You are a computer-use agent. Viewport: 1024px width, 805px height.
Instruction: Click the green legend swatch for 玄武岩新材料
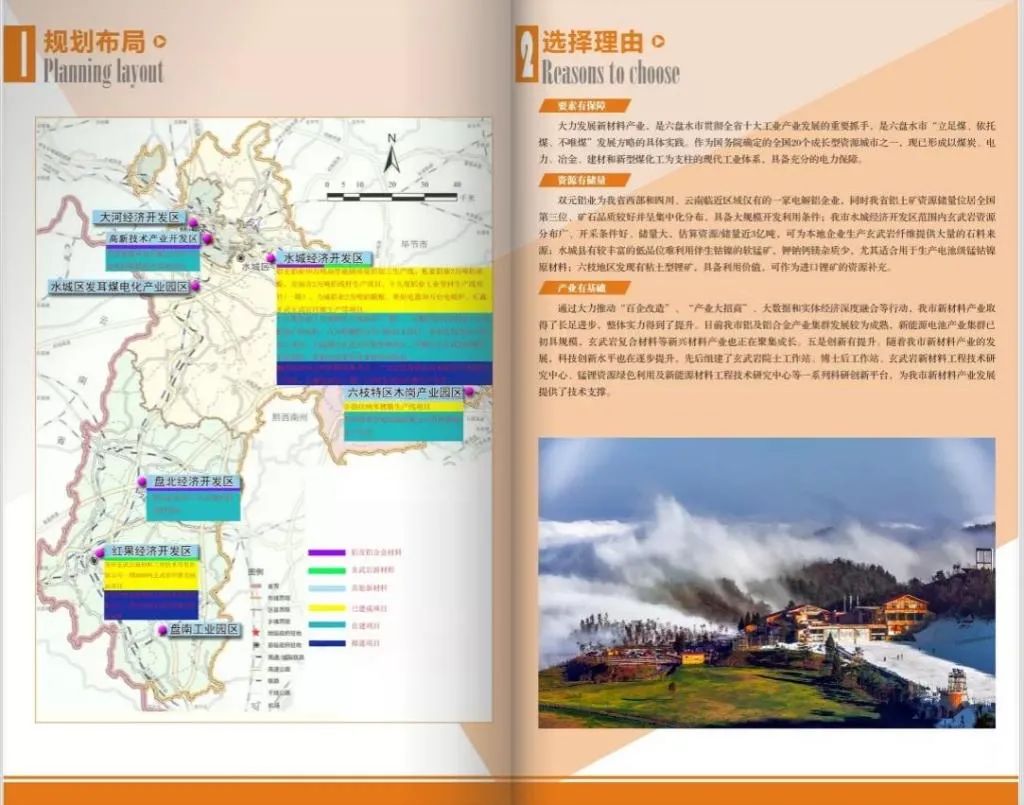327,571
